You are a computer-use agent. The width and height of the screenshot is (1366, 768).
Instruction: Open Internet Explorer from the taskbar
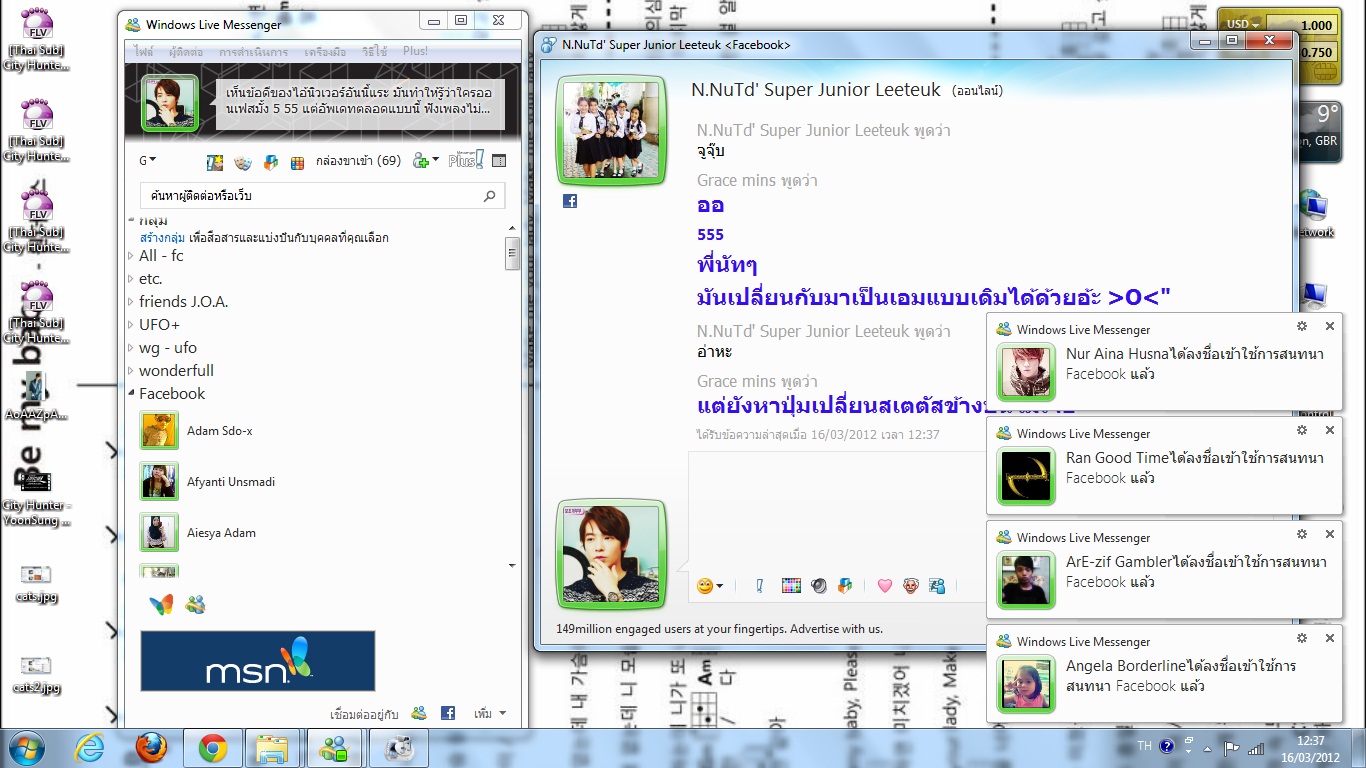coord(91,748)
